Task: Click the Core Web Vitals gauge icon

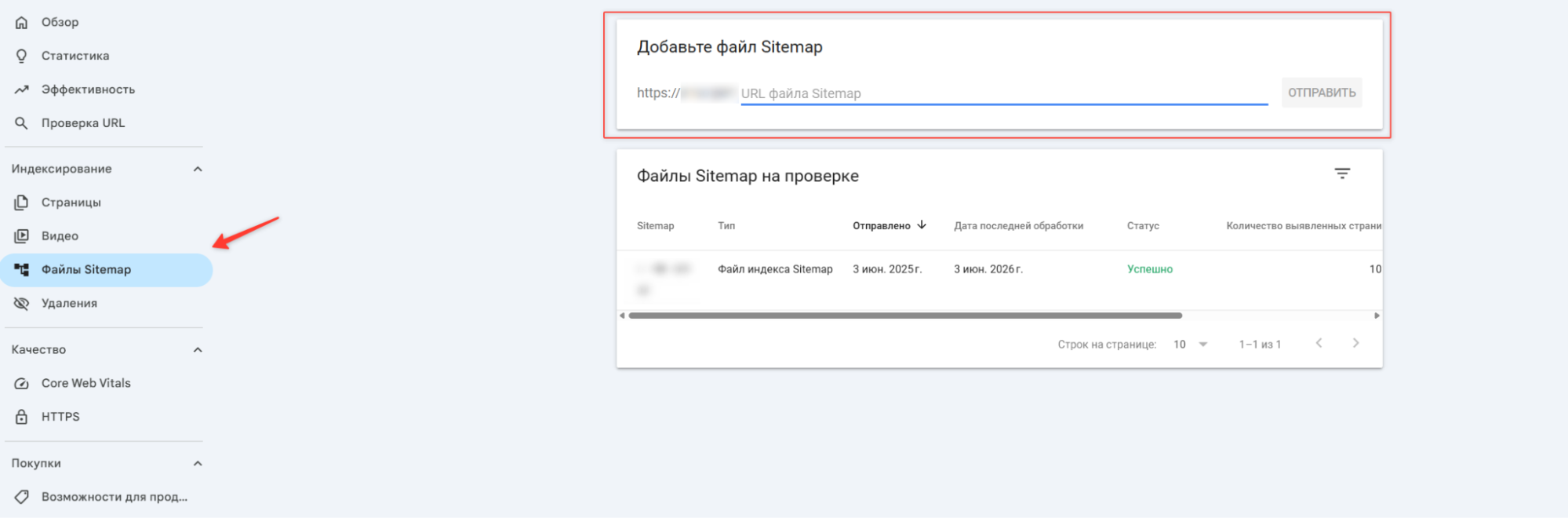Action: click(x=21, y=384)
